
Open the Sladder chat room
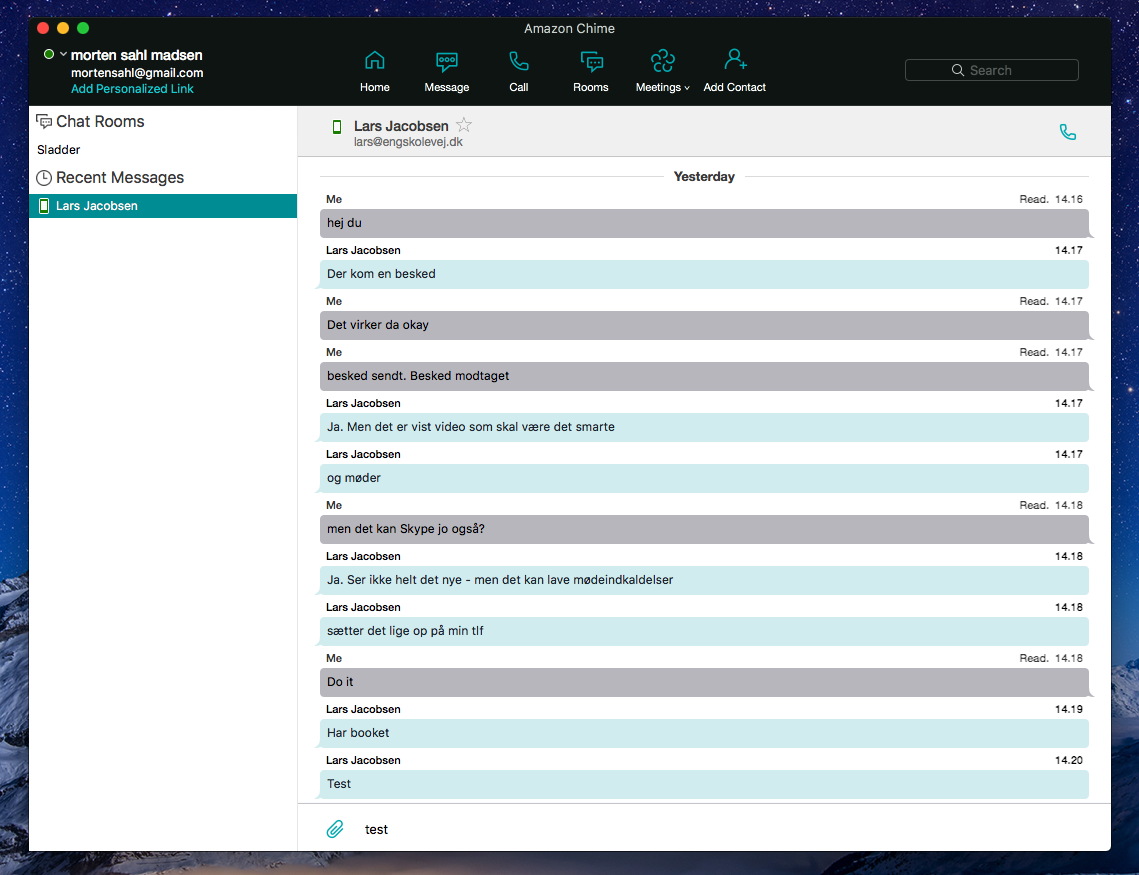pos(59,150)
